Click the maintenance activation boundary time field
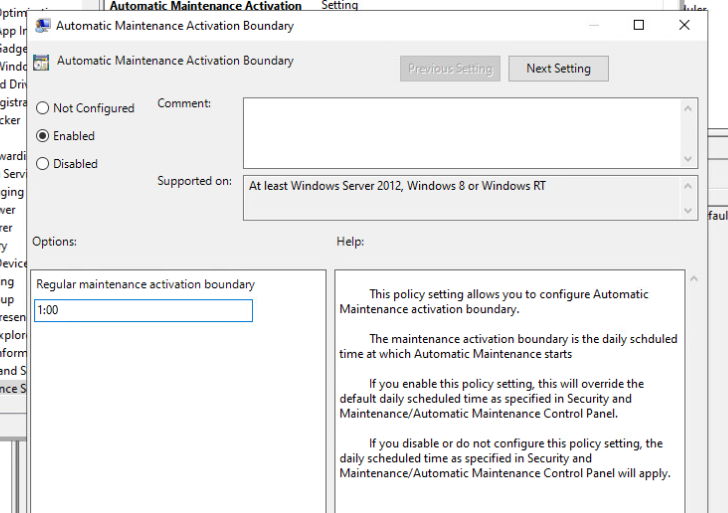The image size is (728, 513). coord(143,310)
